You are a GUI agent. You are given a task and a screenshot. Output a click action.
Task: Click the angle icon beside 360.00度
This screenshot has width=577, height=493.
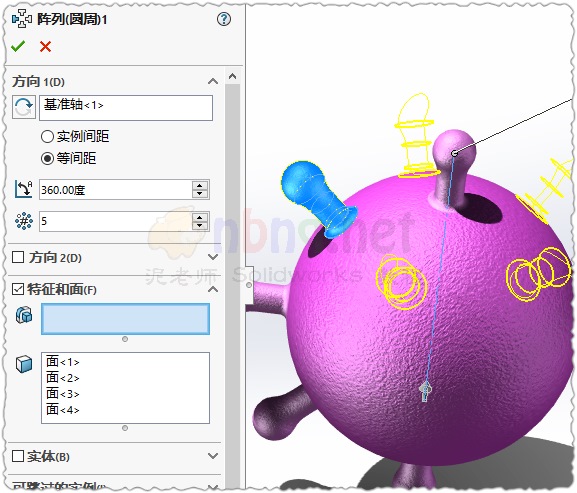tap(24, 189)
